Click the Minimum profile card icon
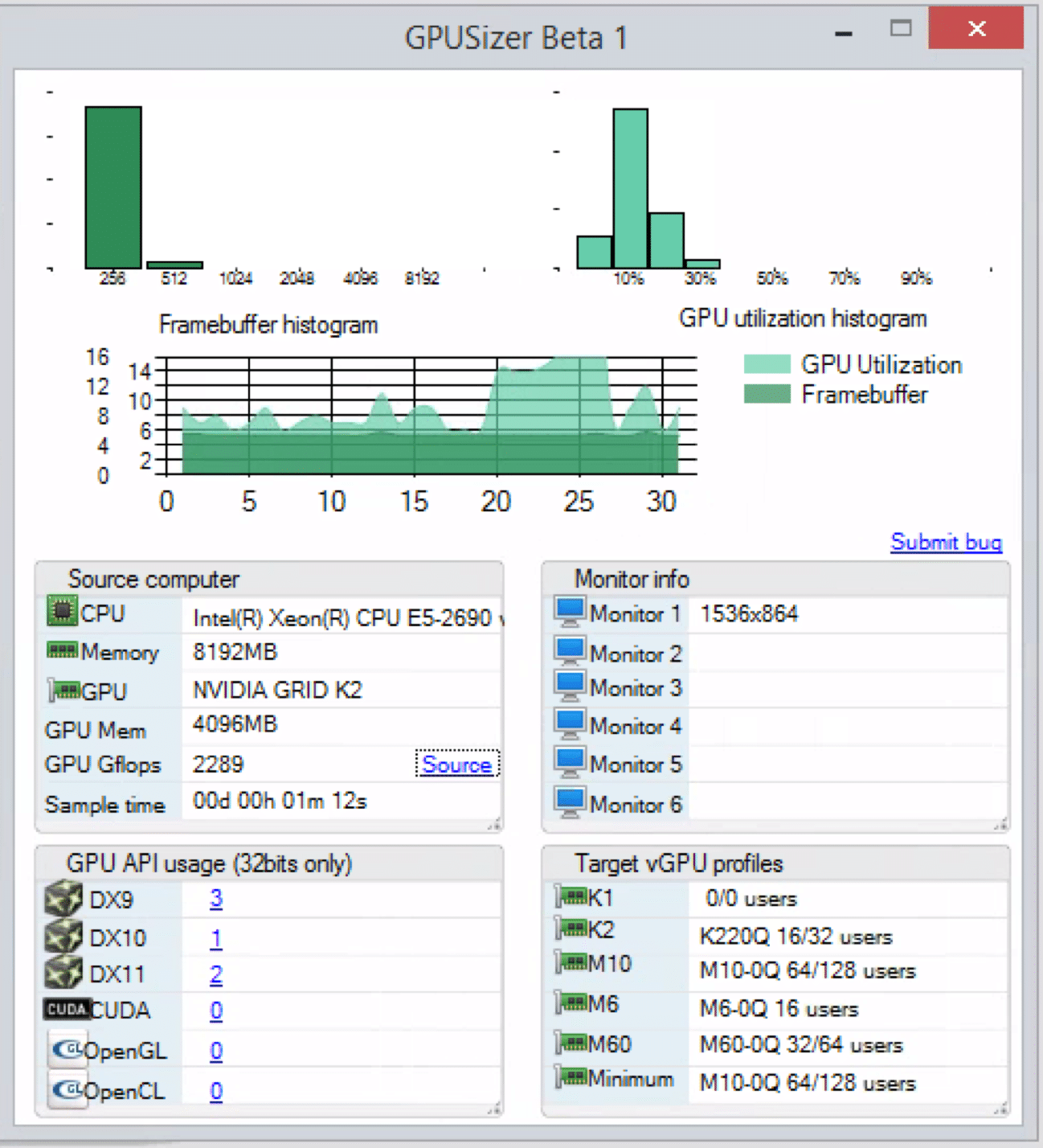This screenshot has width=1043, height=1148. (x=571, y=1077)
